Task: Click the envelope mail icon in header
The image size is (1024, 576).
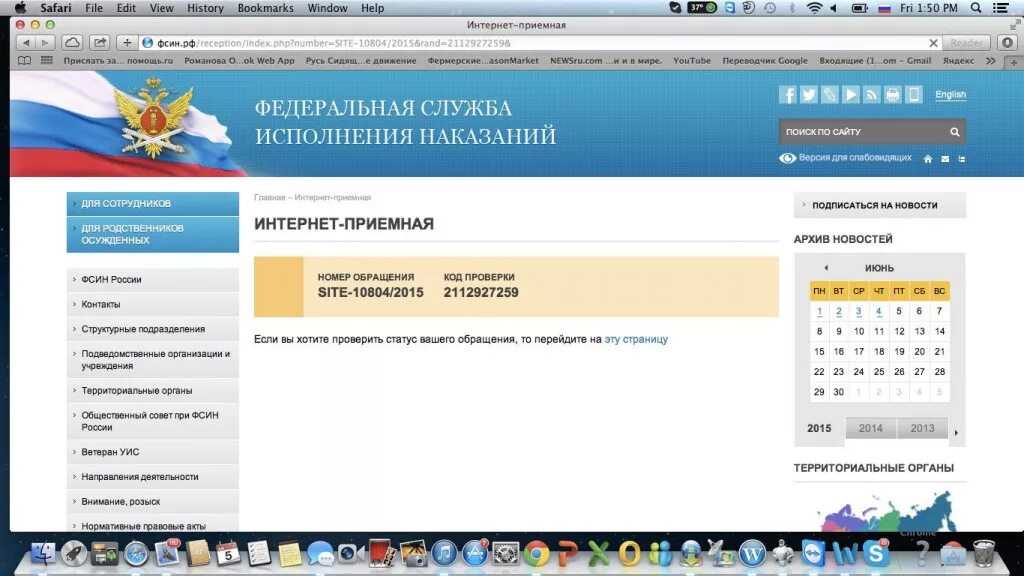Action: click(945, 159)
